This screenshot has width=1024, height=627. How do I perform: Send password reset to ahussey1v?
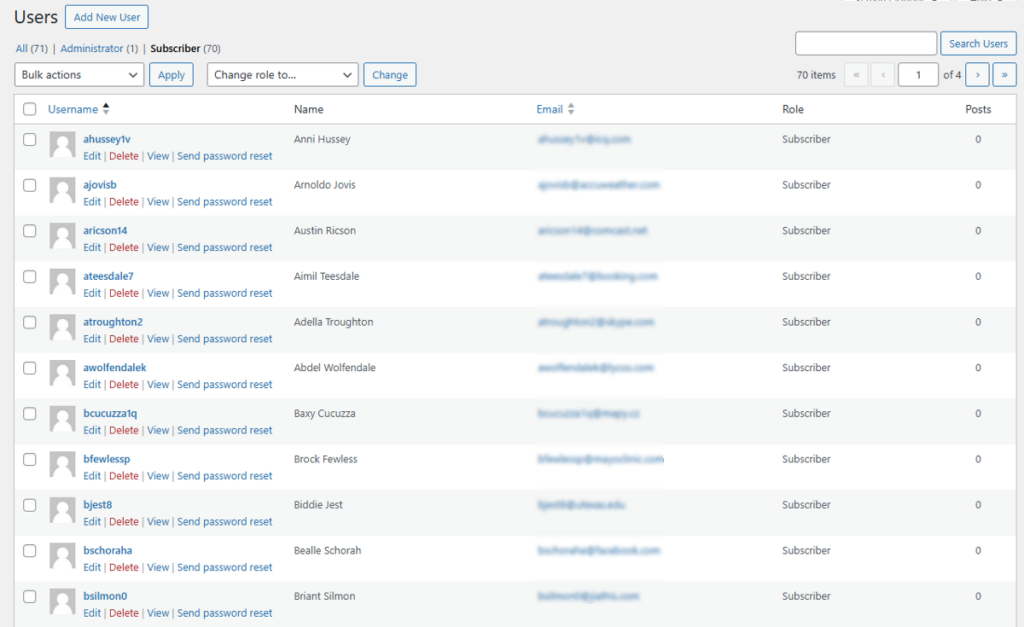pos(225,156)
